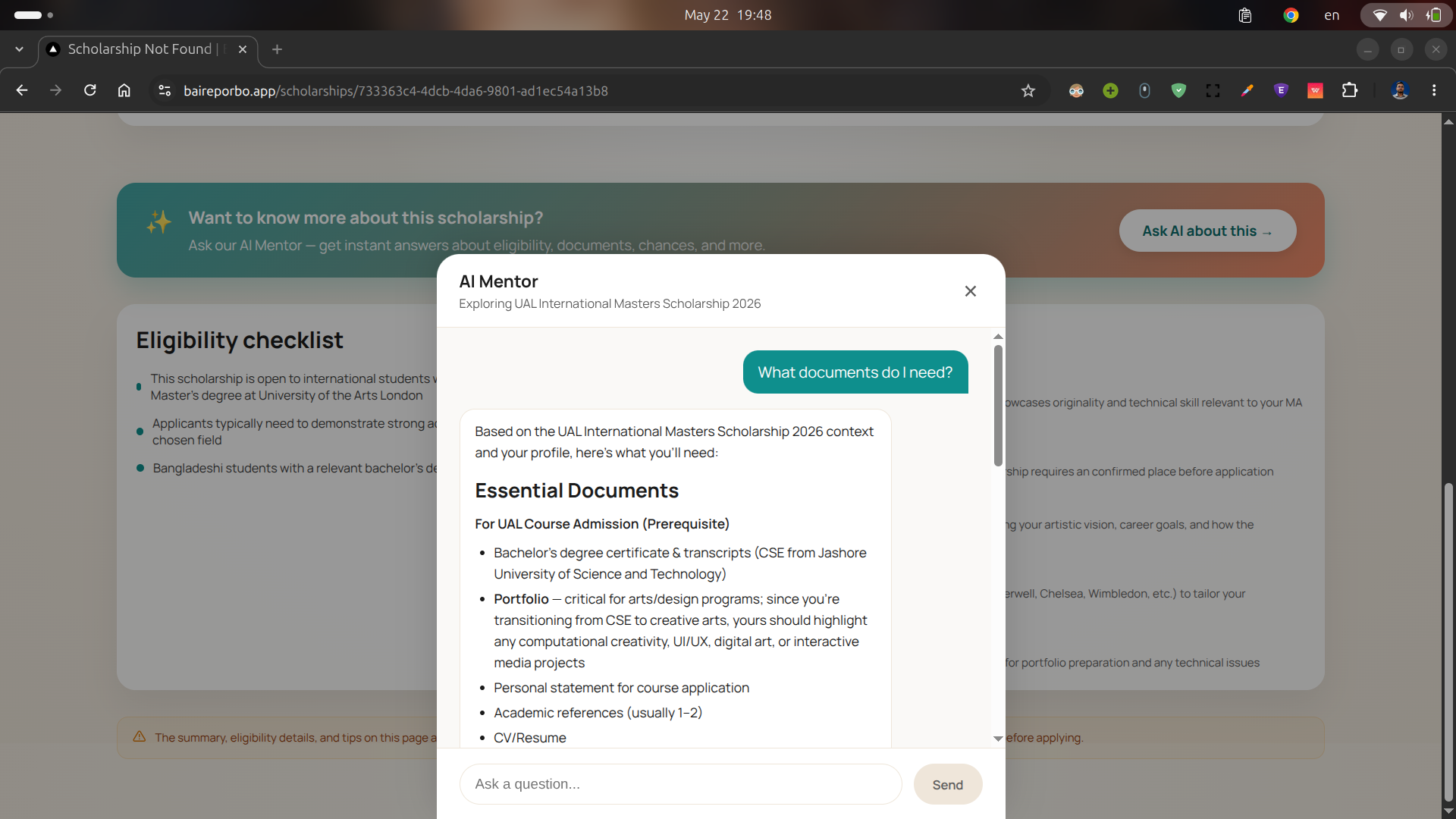Viewport: 1456px width, 819px height.
Task: Click the 'What documents do I need?' message
Action: pyautogui.click(x=855, y=372)
